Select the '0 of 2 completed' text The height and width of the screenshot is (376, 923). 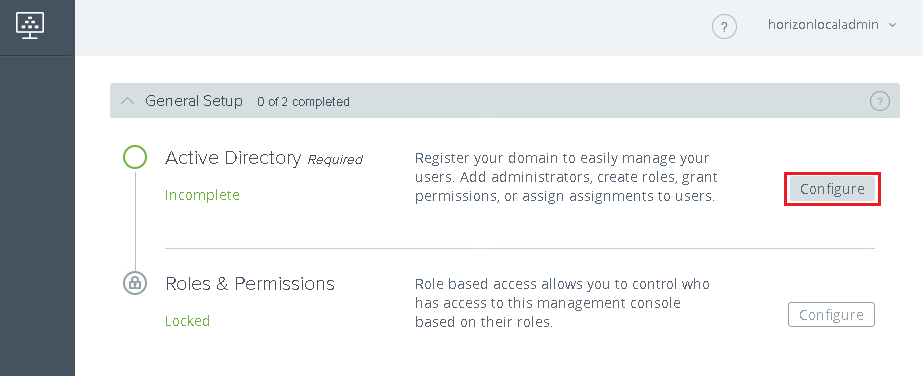pyautogui.click(x=303, y=102)
